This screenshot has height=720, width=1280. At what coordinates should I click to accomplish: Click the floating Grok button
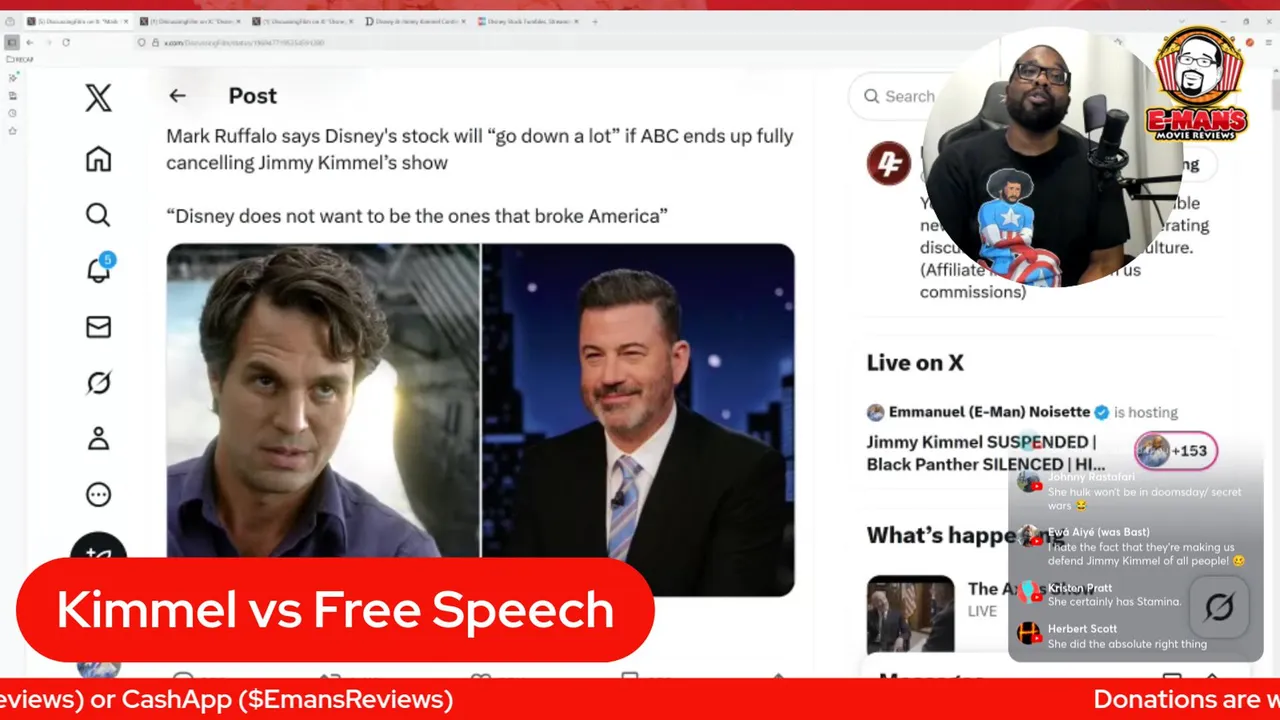(1219, 606)
